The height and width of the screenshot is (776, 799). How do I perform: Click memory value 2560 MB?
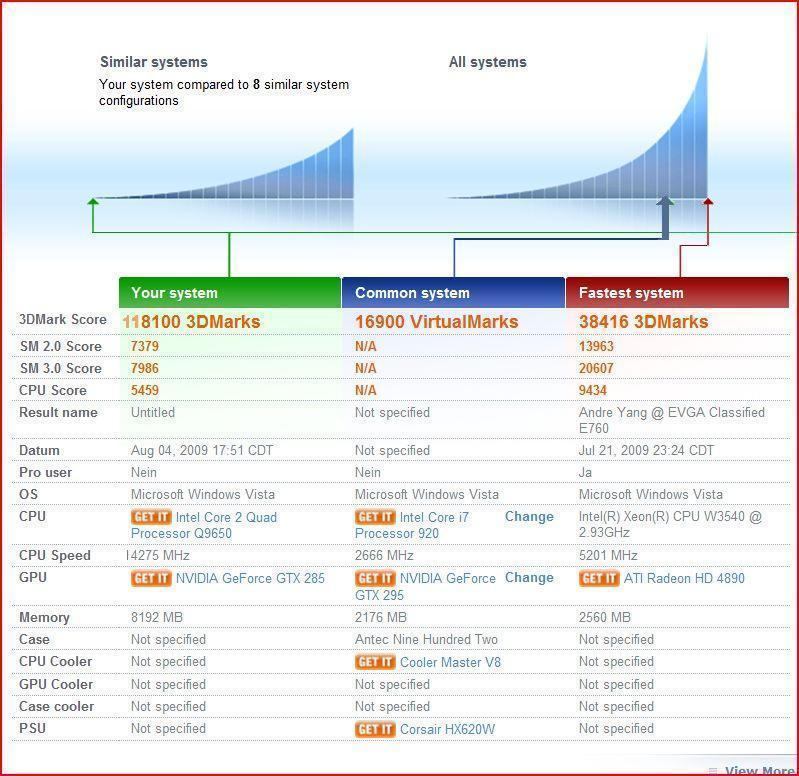coord(605,617)
